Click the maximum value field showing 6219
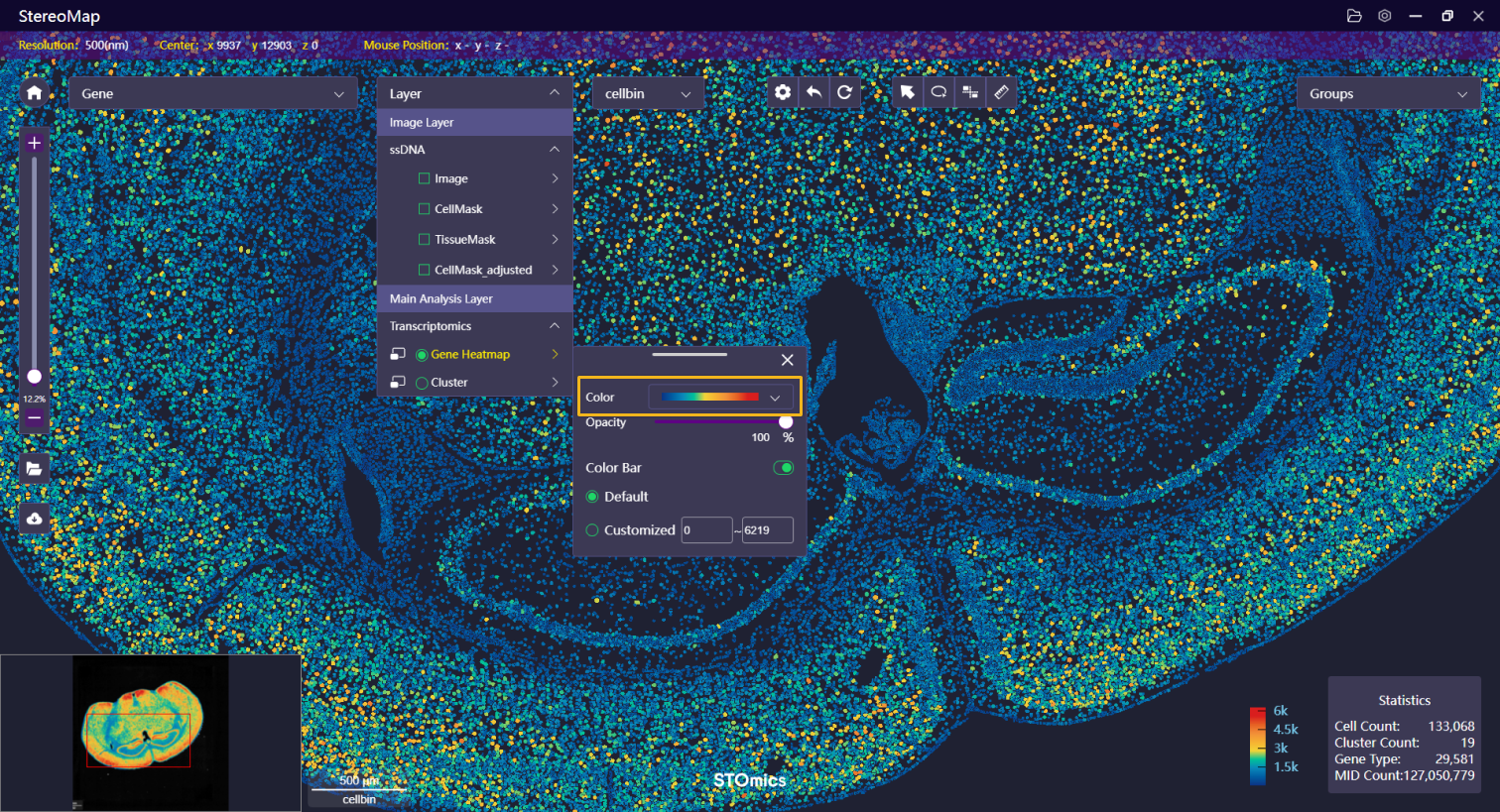 [767, 530]
